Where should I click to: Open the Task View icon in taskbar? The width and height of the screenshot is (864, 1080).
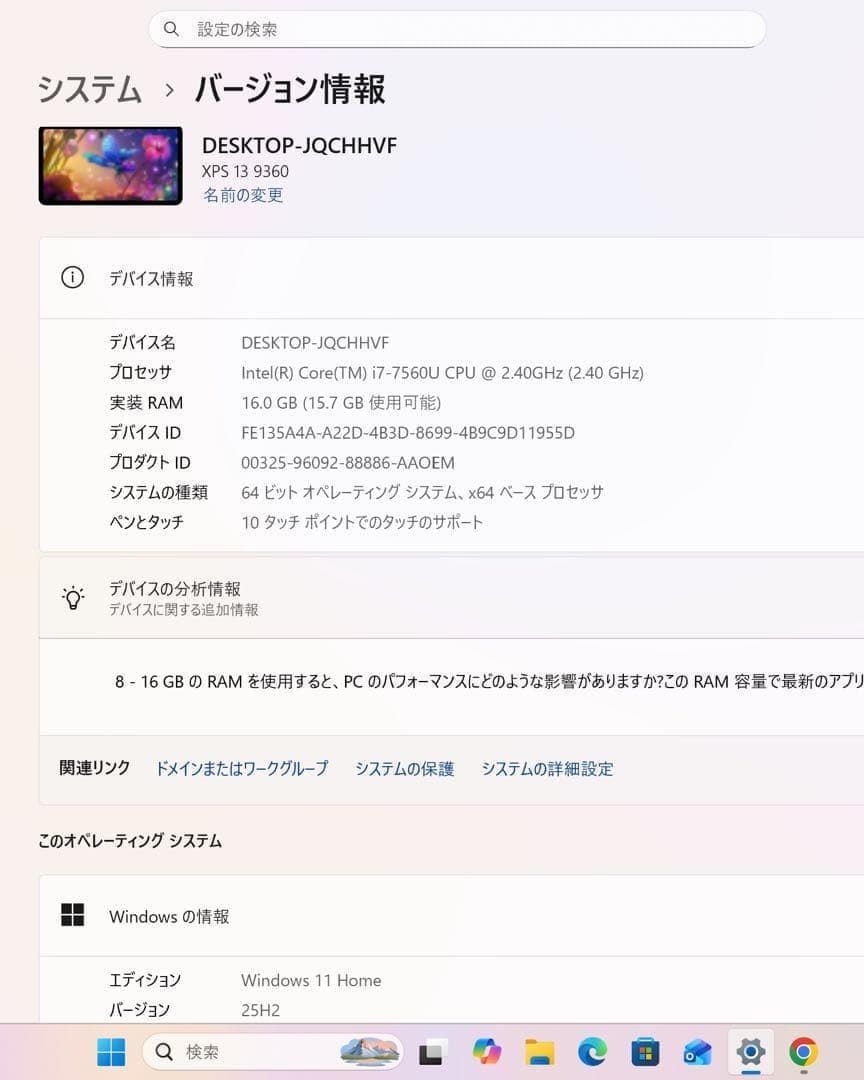pos(431,1052)
